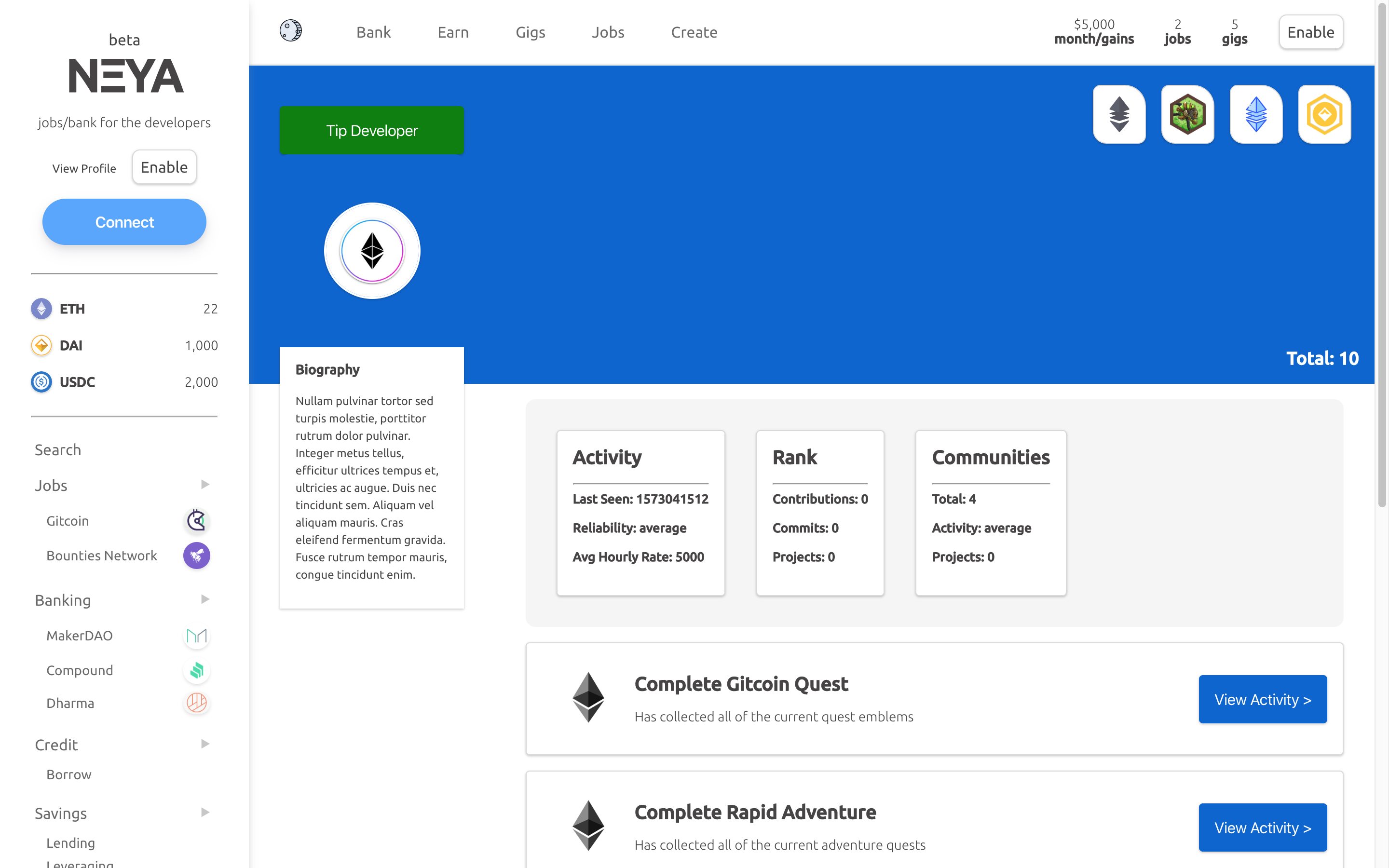Click the blue Ethereum diamond badge
Viewport: 1389px width, 868px height.
click(x=1256, y=114)
